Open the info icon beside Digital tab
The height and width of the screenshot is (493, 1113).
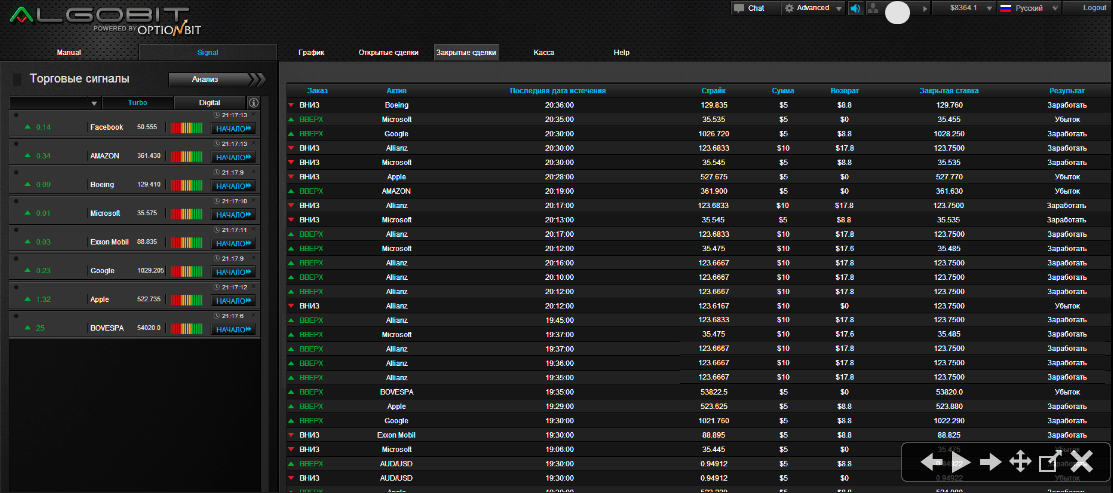(253, 103)
